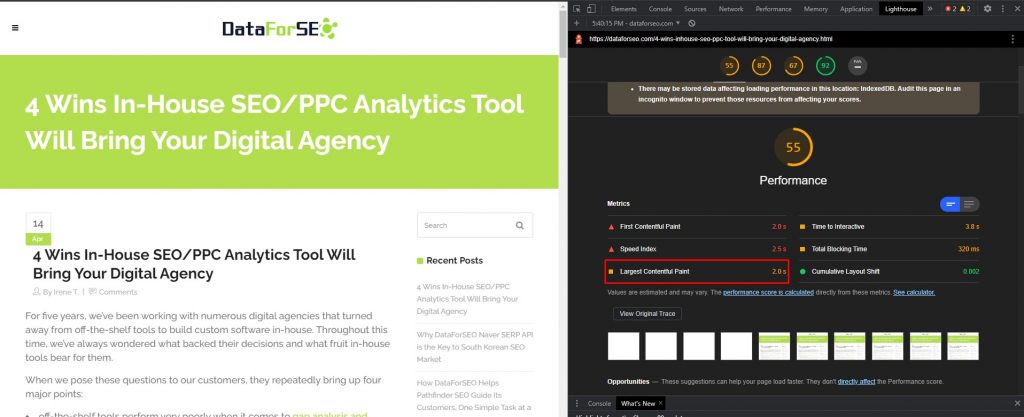The image size is (1024, 417).
Task: Open the Performance tab
Action: 773,9
